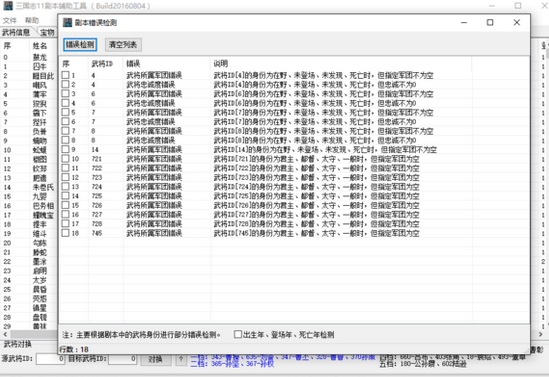
Task: Click the right arrow of the horizontal scrollbar
Action: click(540, 335)
